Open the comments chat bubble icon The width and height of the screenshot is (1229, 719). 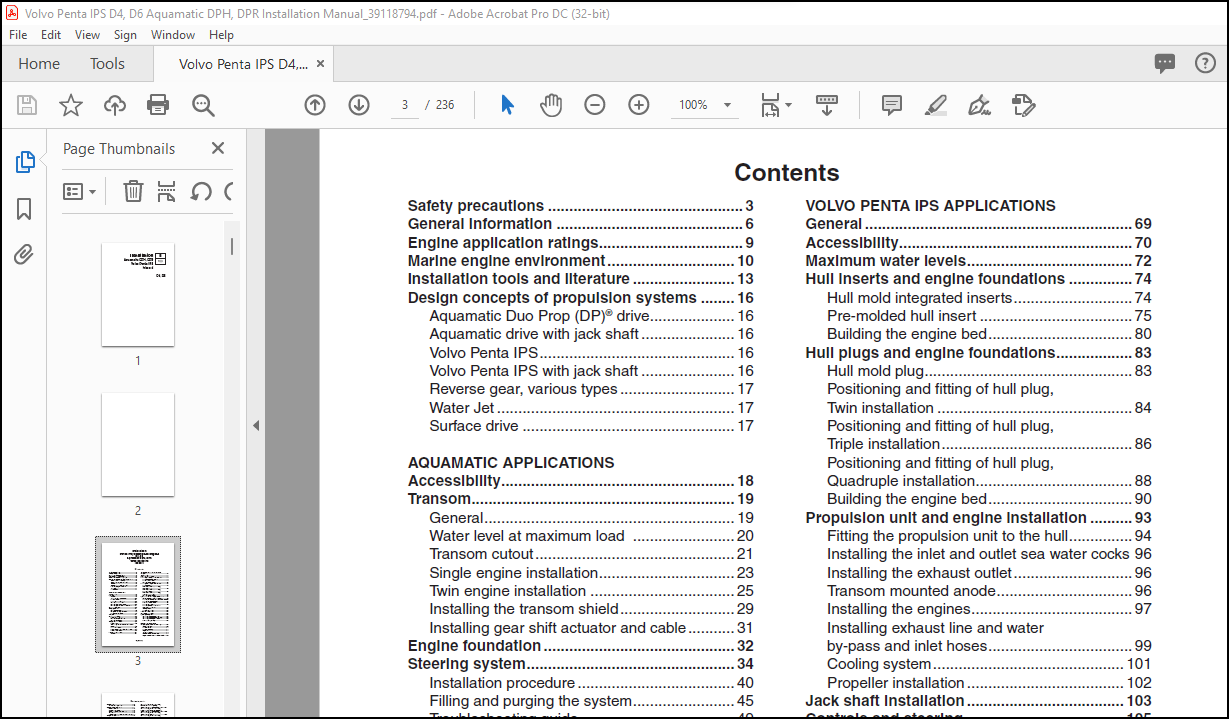pos(1165,63)
